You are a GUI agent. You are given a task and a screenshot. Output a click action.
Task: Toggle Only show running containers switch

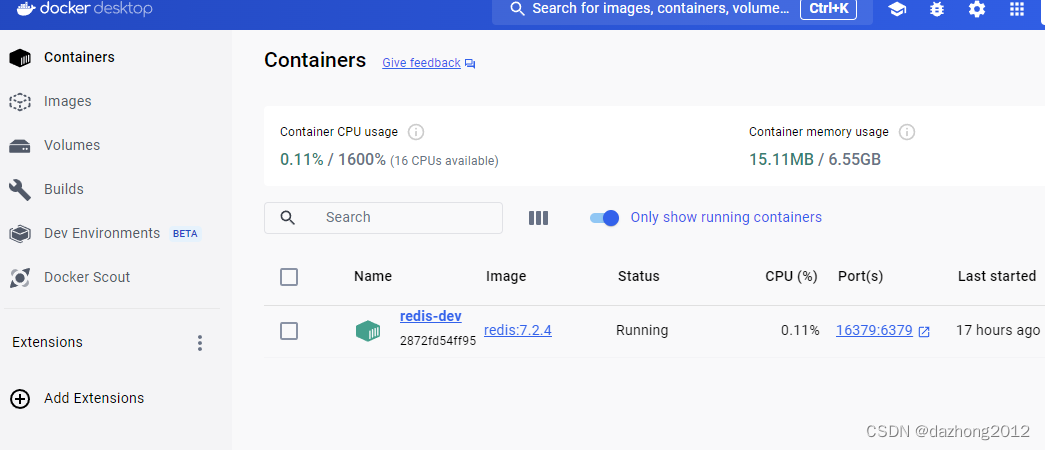[604, 218]
